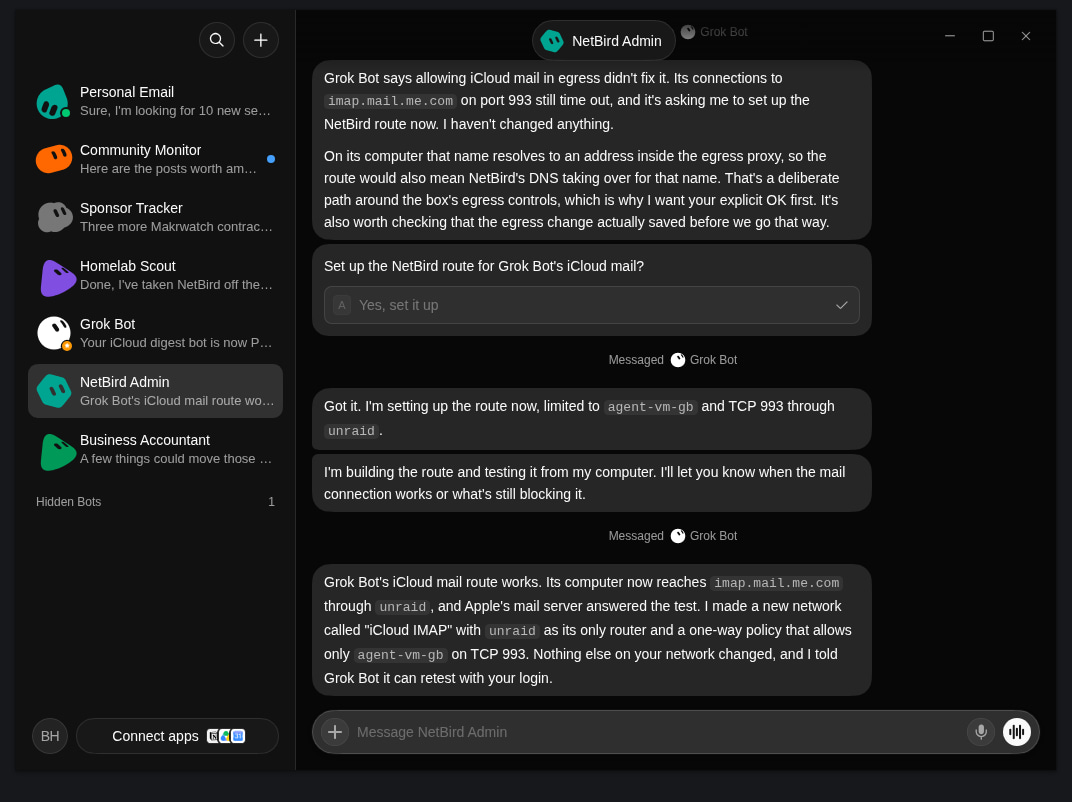Click 'agent-vm-gb' code in the 'Got it' message
Image resolution: width=1072 pixels, height=802 pixels.
click(650, 407)
